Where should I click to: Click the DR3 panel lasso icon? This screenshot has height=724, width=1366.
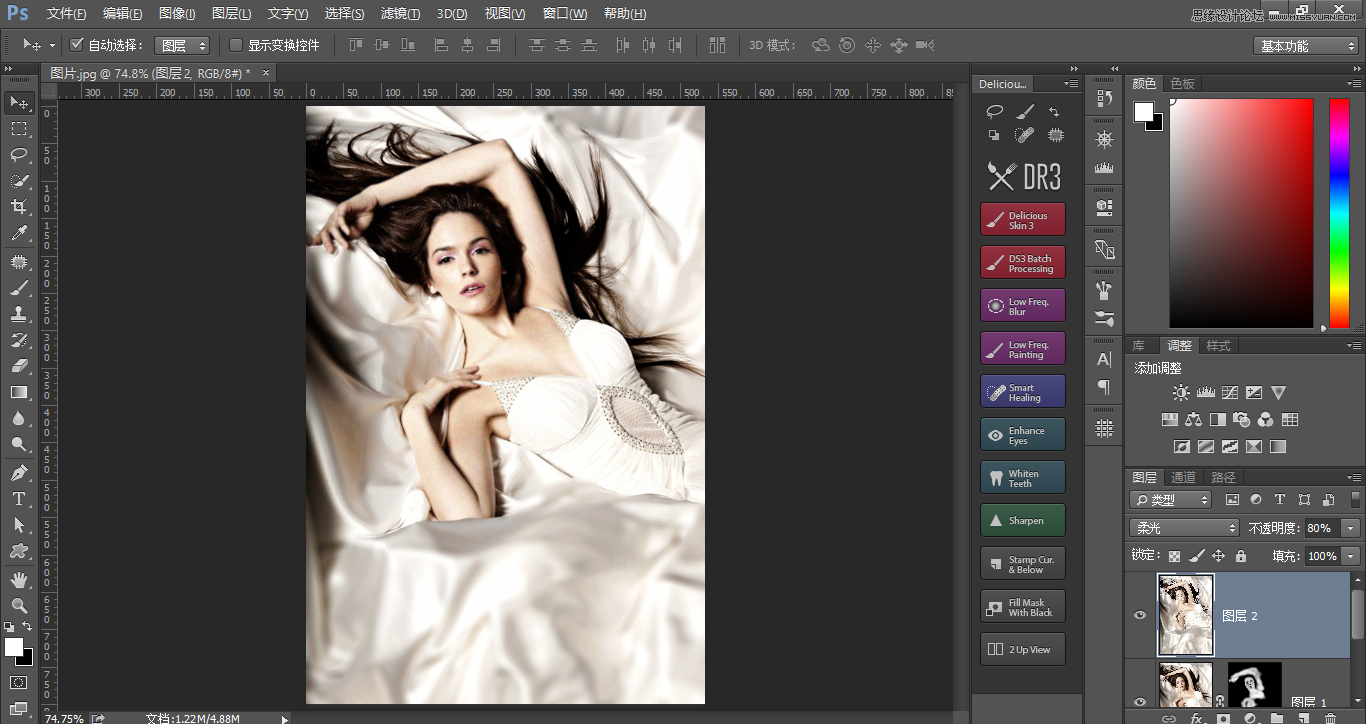click(x=995, y=111)
